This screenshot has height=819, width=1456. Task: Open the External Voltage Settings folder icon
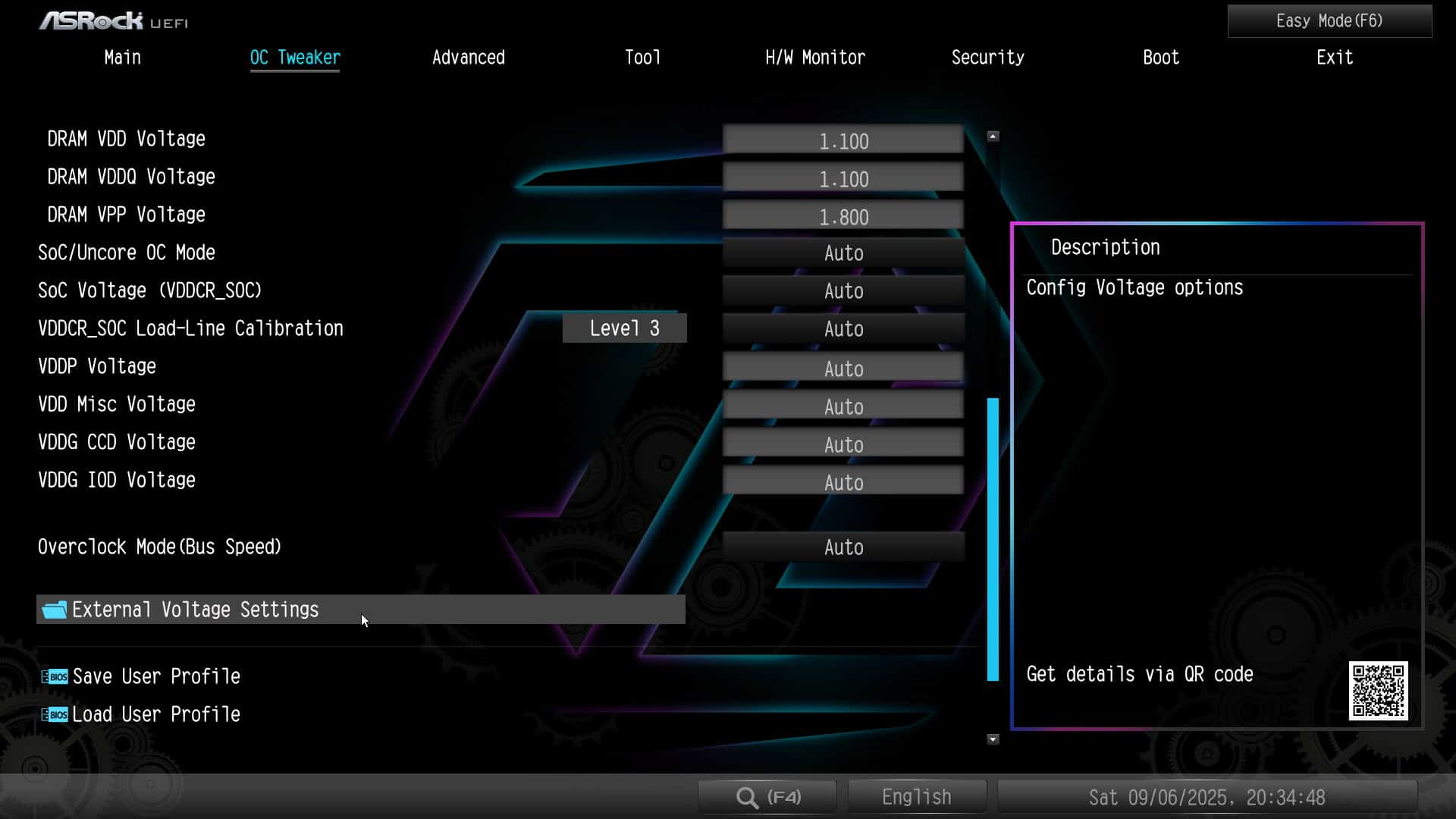coord(54,610)
